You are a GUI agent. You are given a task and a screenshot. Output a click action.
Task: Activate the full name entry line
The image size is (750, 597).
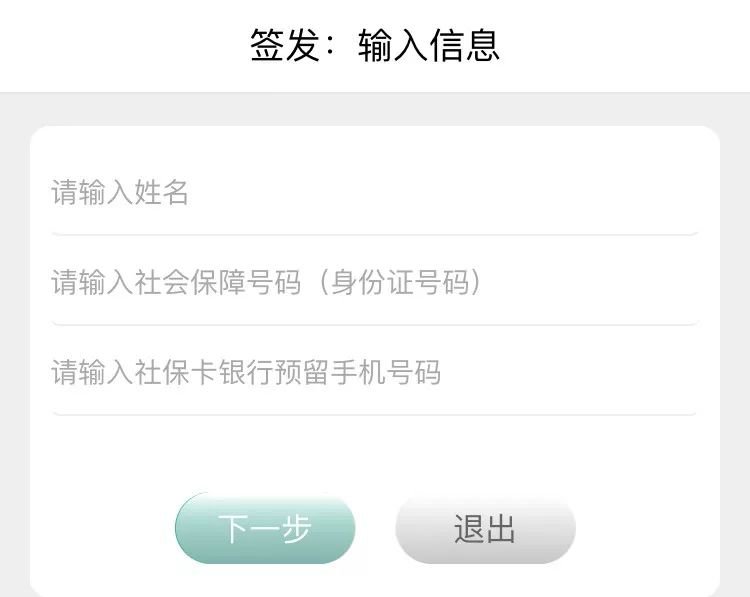374,193
